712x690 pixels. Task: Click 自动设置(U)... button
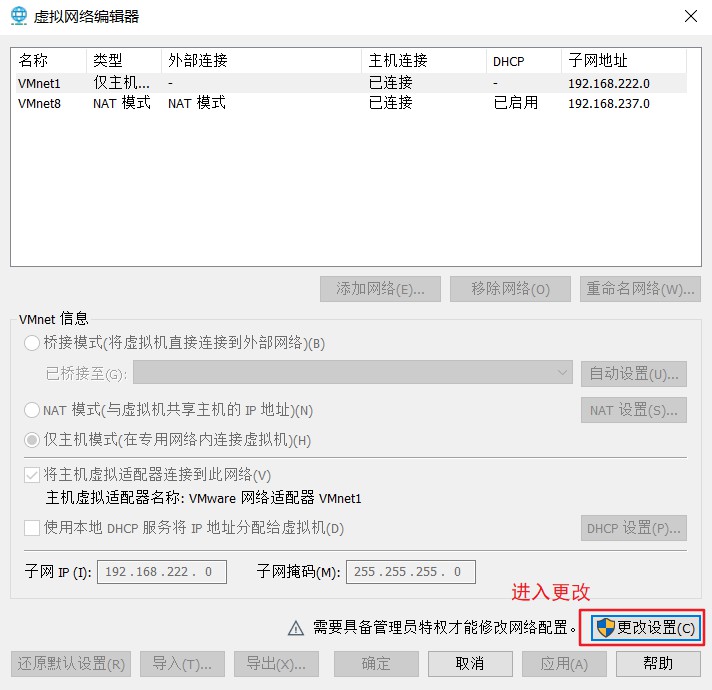tap(633, 374)
